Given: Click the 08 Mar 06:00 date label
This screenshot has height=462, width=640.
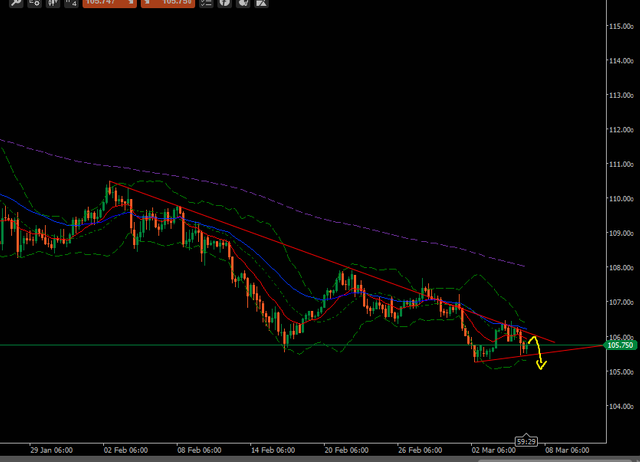Looking at the screenshot, I should pyautogui.click(x=567, y=450).
